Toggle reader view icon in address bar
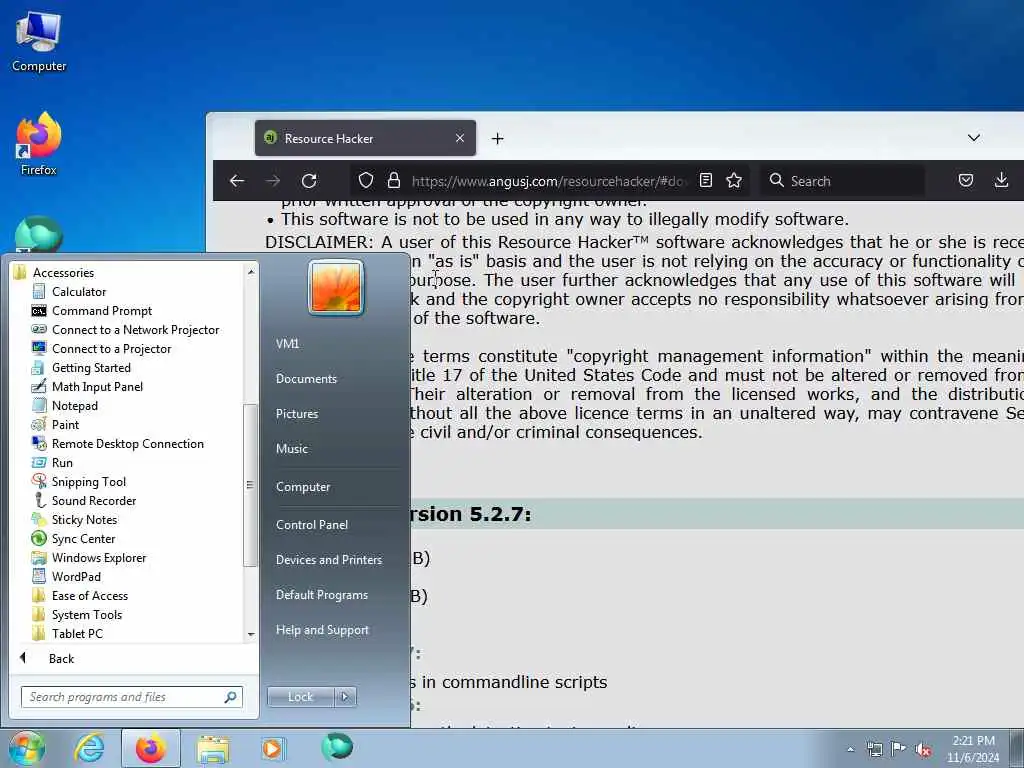Screen dimensions: 1024x768 click(706, 180)
